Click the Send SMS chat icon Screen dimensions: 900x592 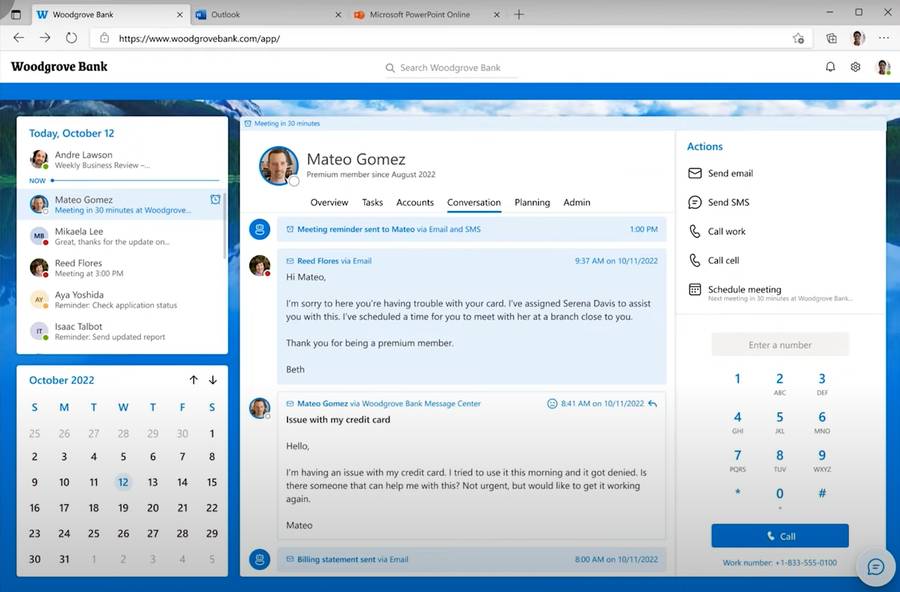coord(695,202)
